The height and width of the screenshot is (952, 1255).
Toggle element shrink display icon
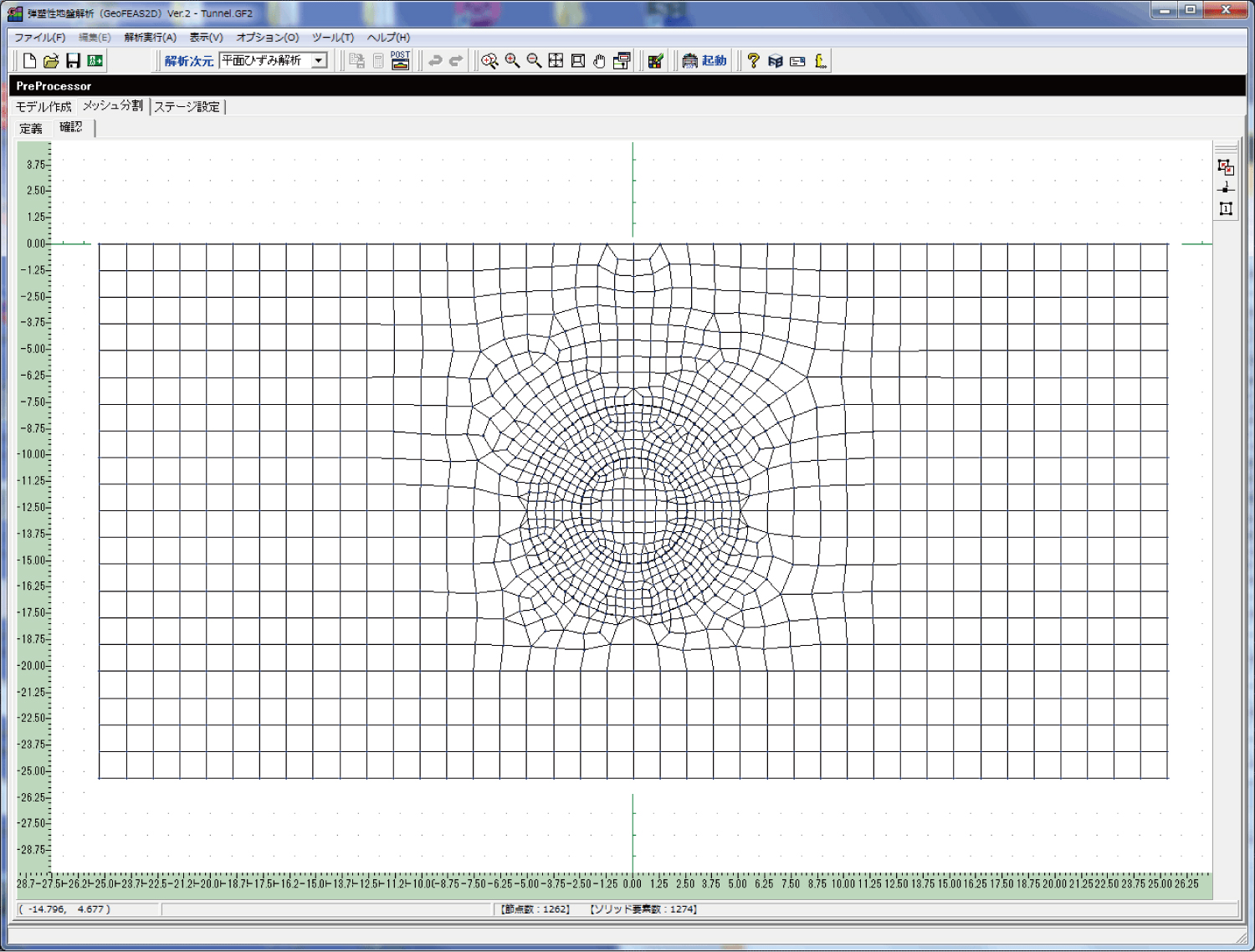click(x=1226, y=166)
